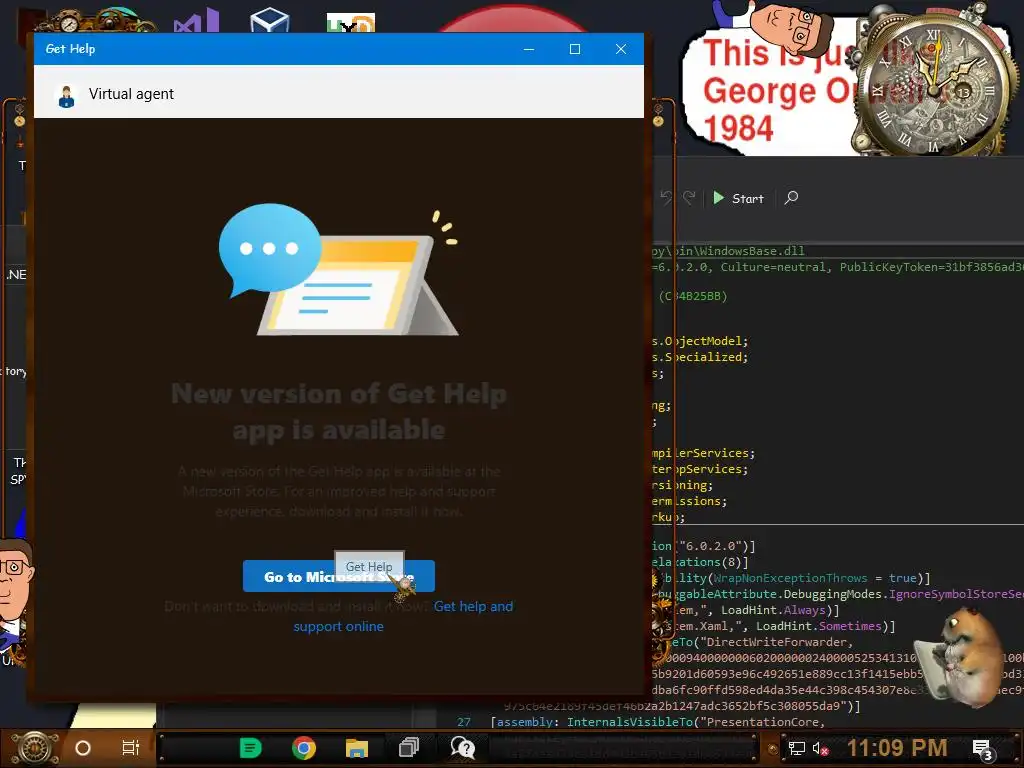The width and height of the screenshot is (1024, 768).
Task: Click the stacked windows taskbar icon
Action: pyautogui.click(x=409, y=748)
